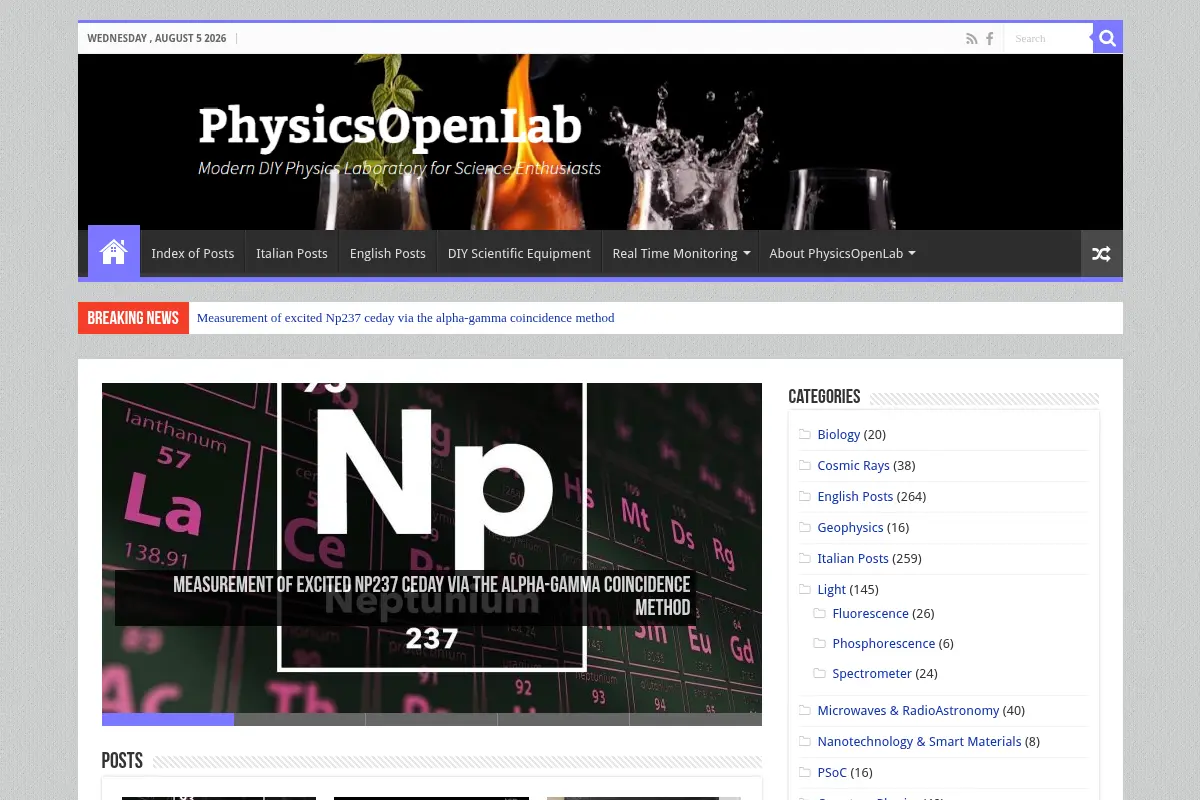The image size is (1200, 800).
Task: Open Italian Posts in navigation bar
Action: coord(292,253)
